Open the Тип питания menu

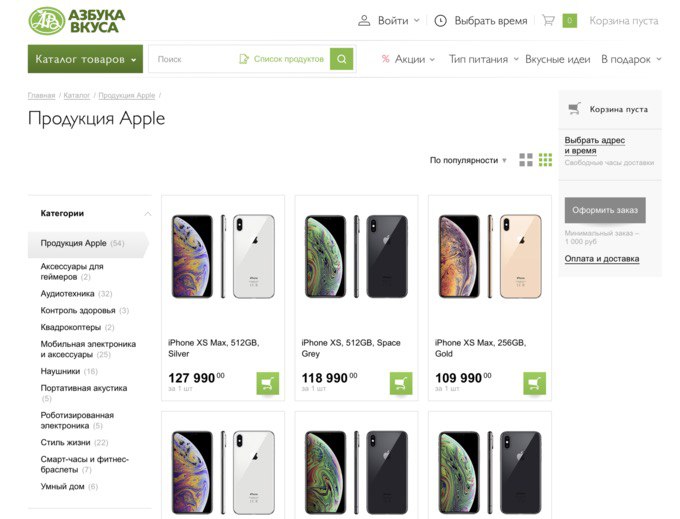[483, 59]
